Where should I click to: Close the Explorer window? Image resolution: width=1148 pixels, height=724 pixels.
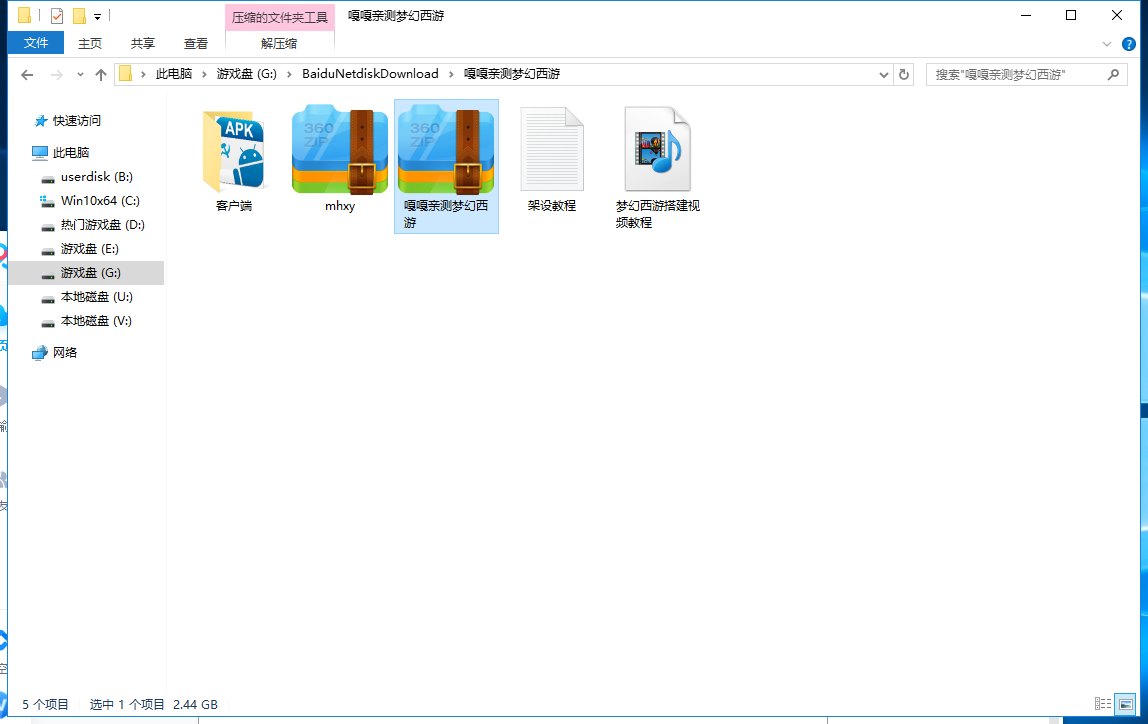tap(1117, 15)
